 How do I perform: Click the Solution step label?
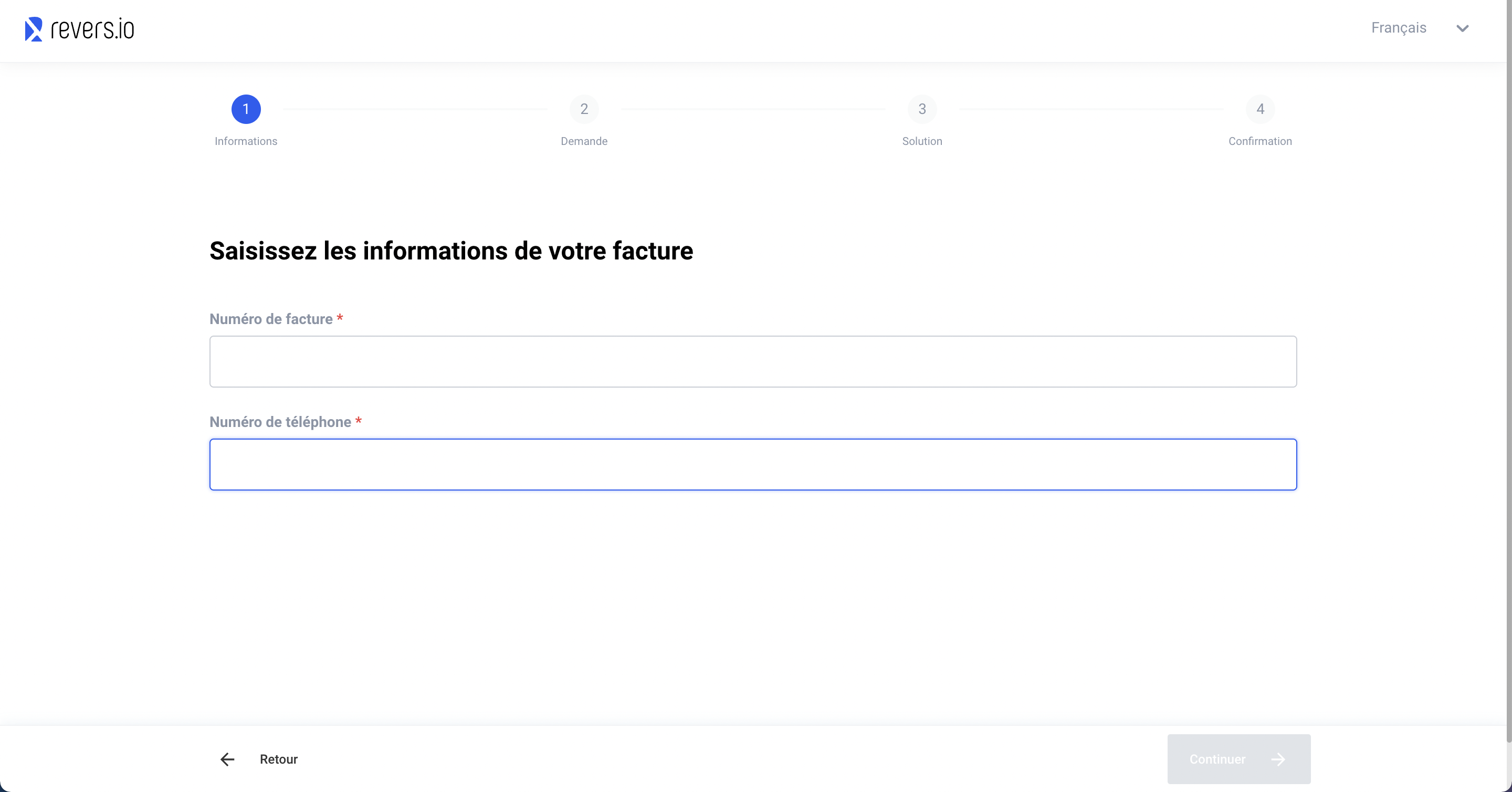(x=922, y=141)
